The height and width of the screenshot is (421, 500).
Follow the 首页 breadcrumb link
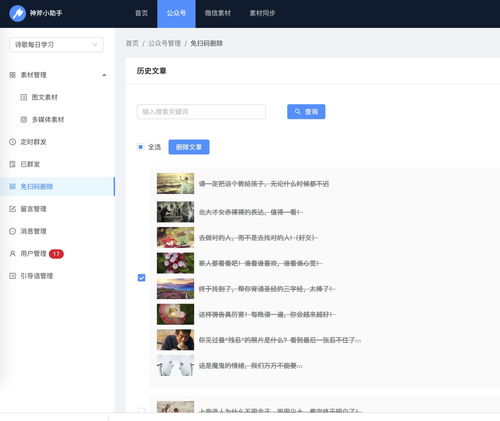click(132, 43)
